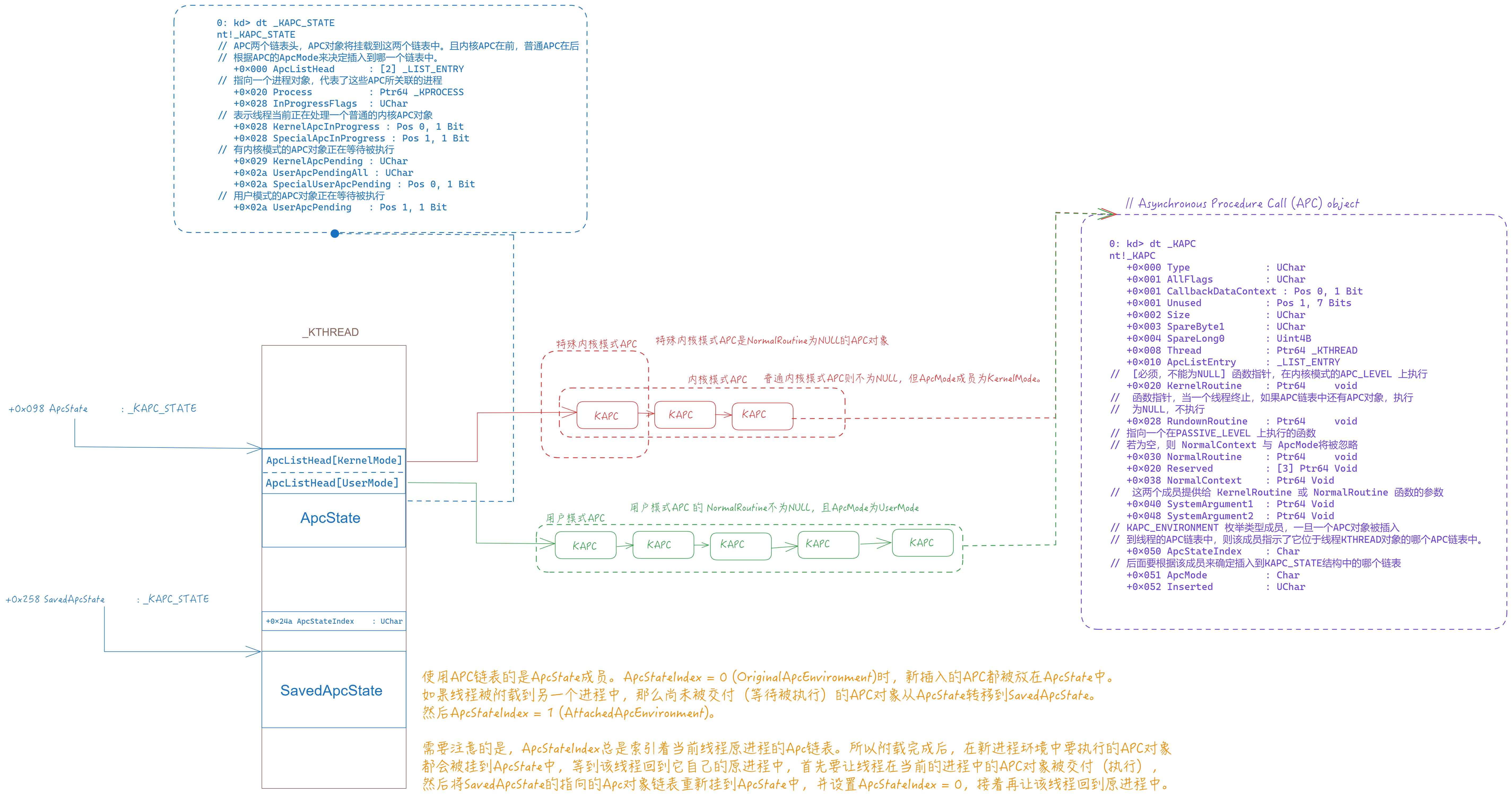Select the '+0x010 ApcListEntry : _LIST_ENTRY' field
The image size is (1512, 798).
click(x=1233, y=362)
